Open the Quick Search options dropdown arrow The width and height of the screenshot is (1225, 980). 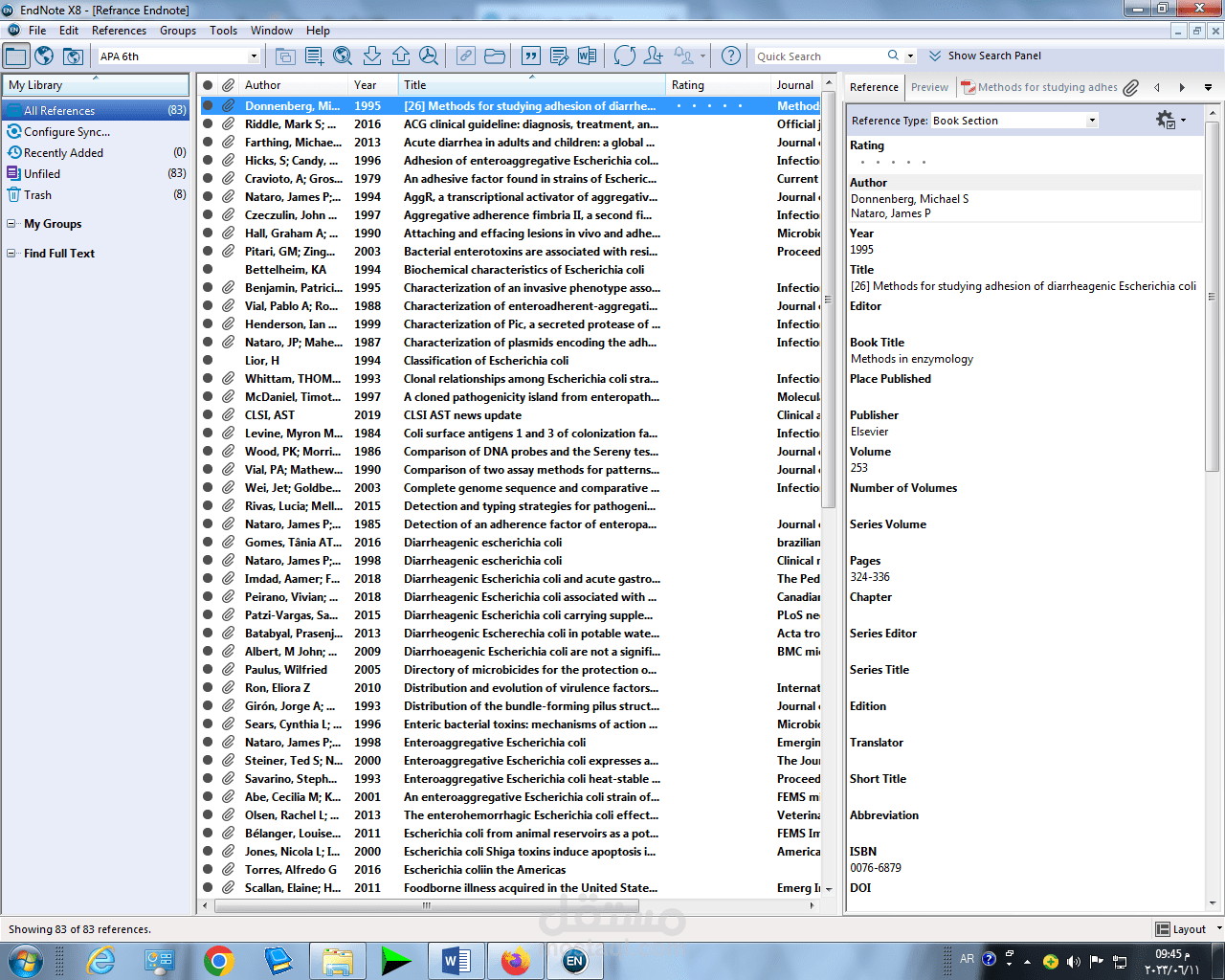pyautogui.click(x=910, y=56)
